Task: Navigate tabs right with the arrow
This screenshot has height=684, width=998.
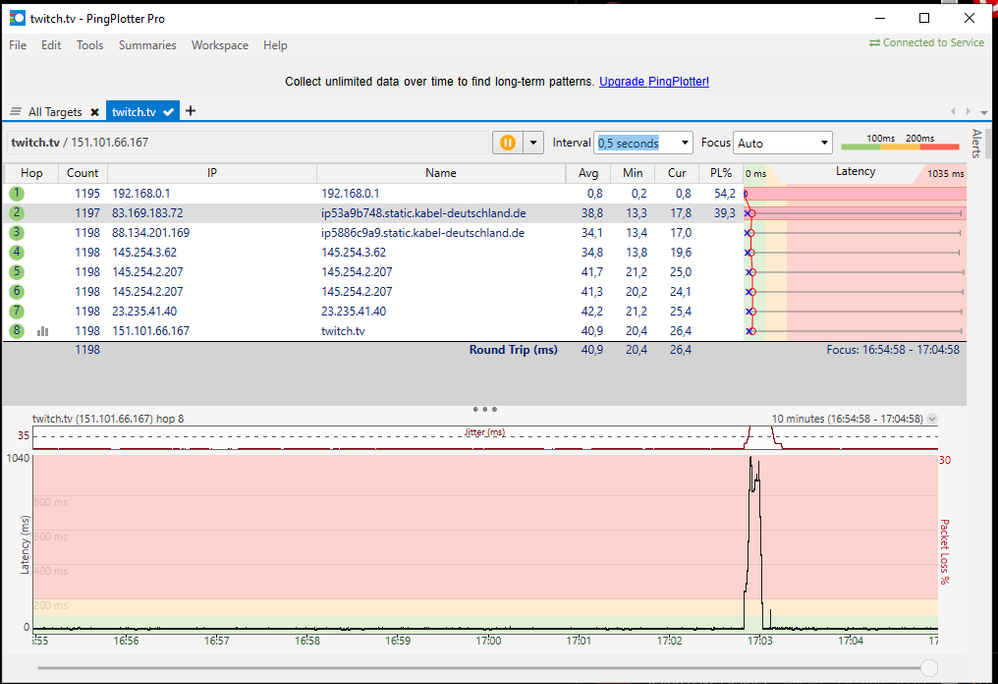Action: tap(968, 111)
